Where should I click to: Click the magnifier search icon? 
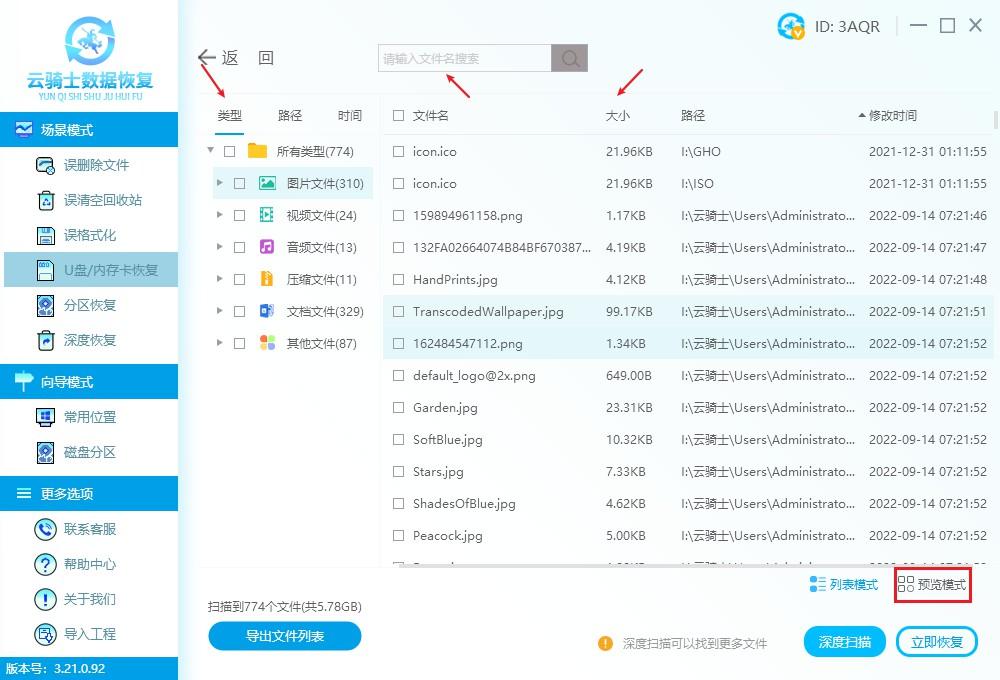570,58
